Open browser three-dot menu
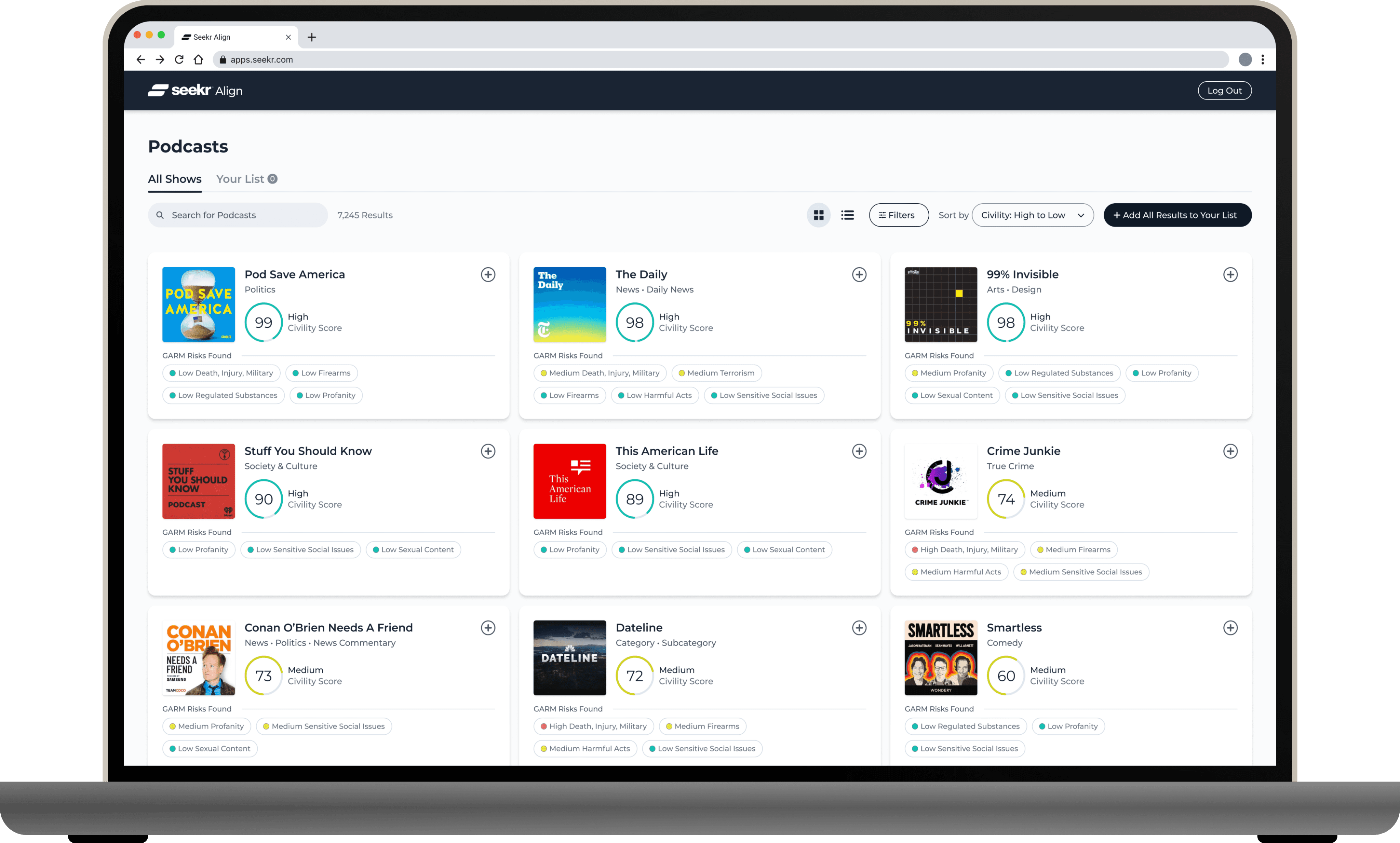The height and width of the screenshot is (843, 1400). click(1263, 60)
